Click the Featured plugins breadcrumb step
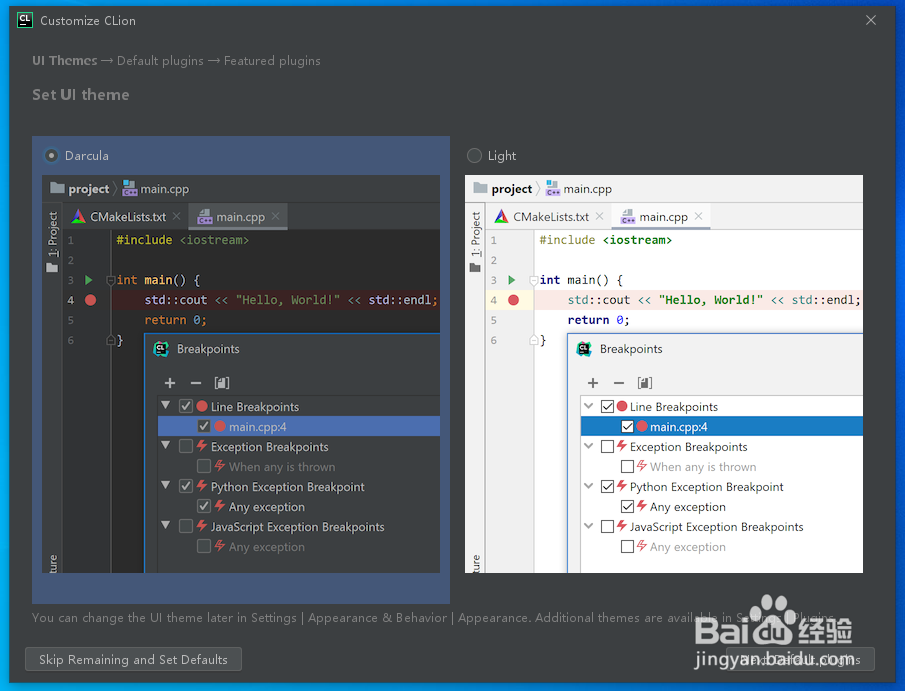905x691 pixels. click(x=272, y=61)
